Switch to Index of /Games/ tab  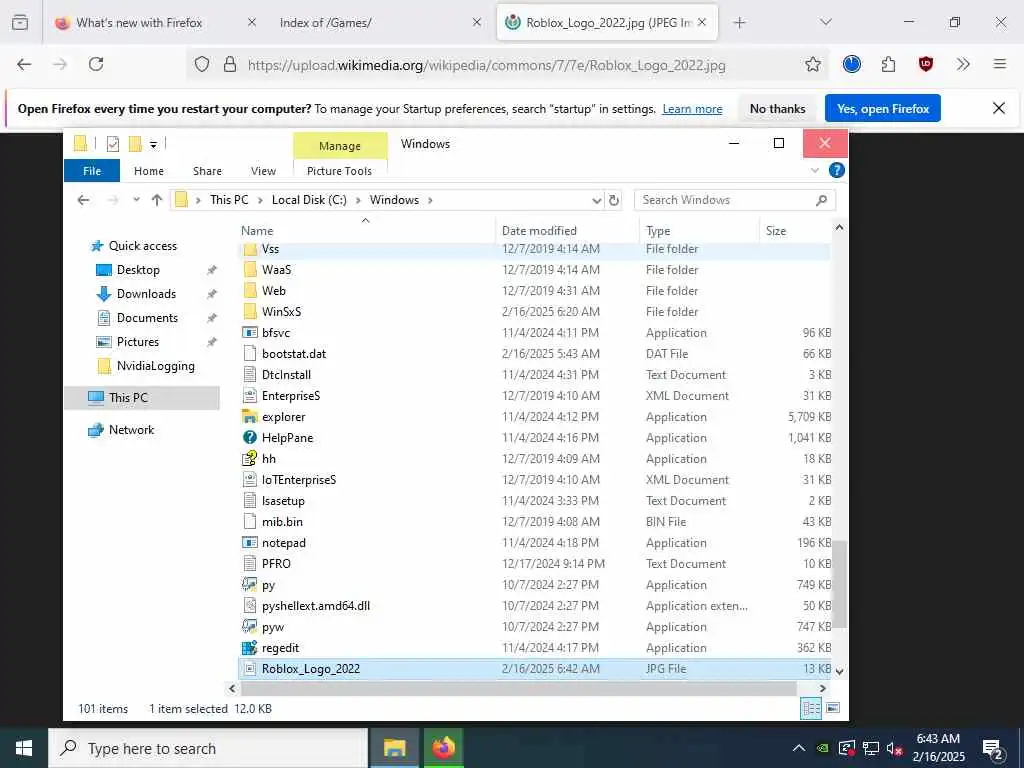tap(325, 23)
